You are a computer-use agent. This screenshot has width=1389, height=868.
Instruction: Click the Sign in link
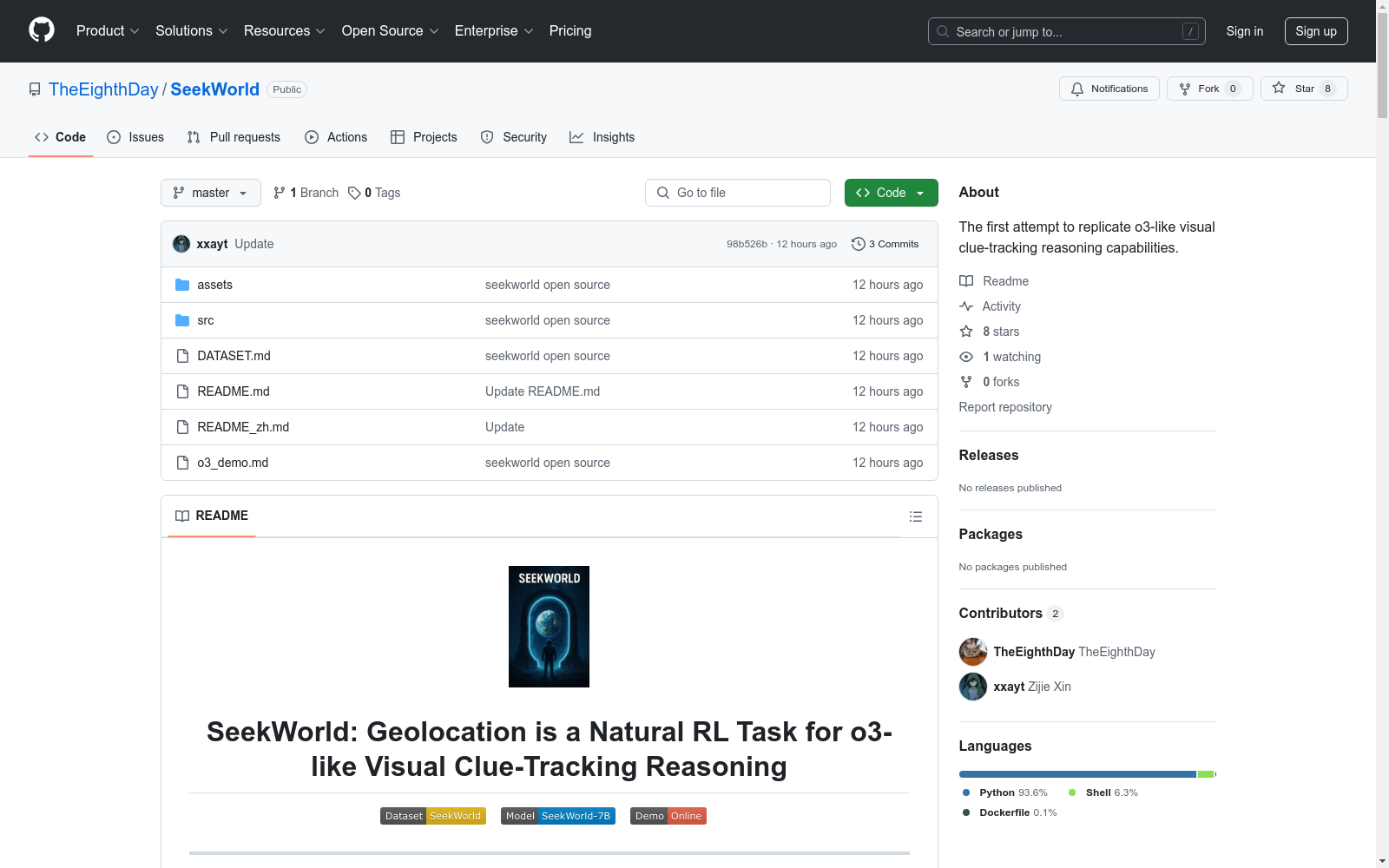click(x=1245, y=31)
